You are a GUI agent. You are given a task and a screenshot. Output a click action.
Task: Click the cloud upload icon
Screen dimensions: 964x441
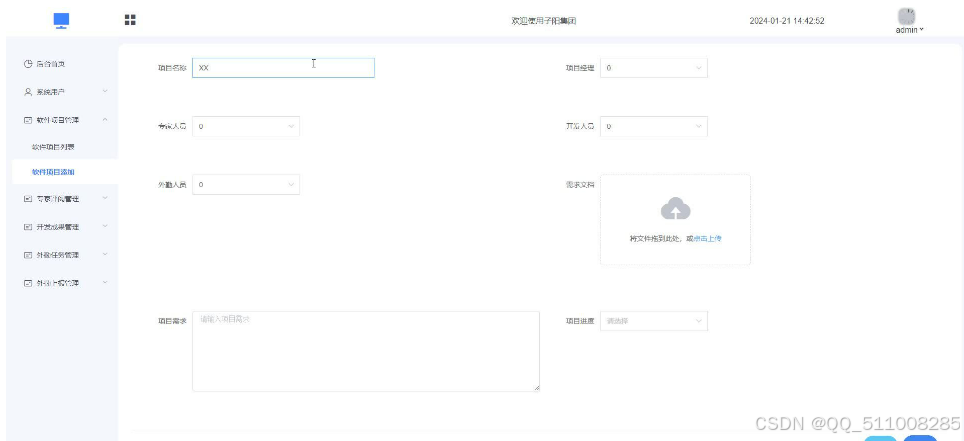coord(675,209)
